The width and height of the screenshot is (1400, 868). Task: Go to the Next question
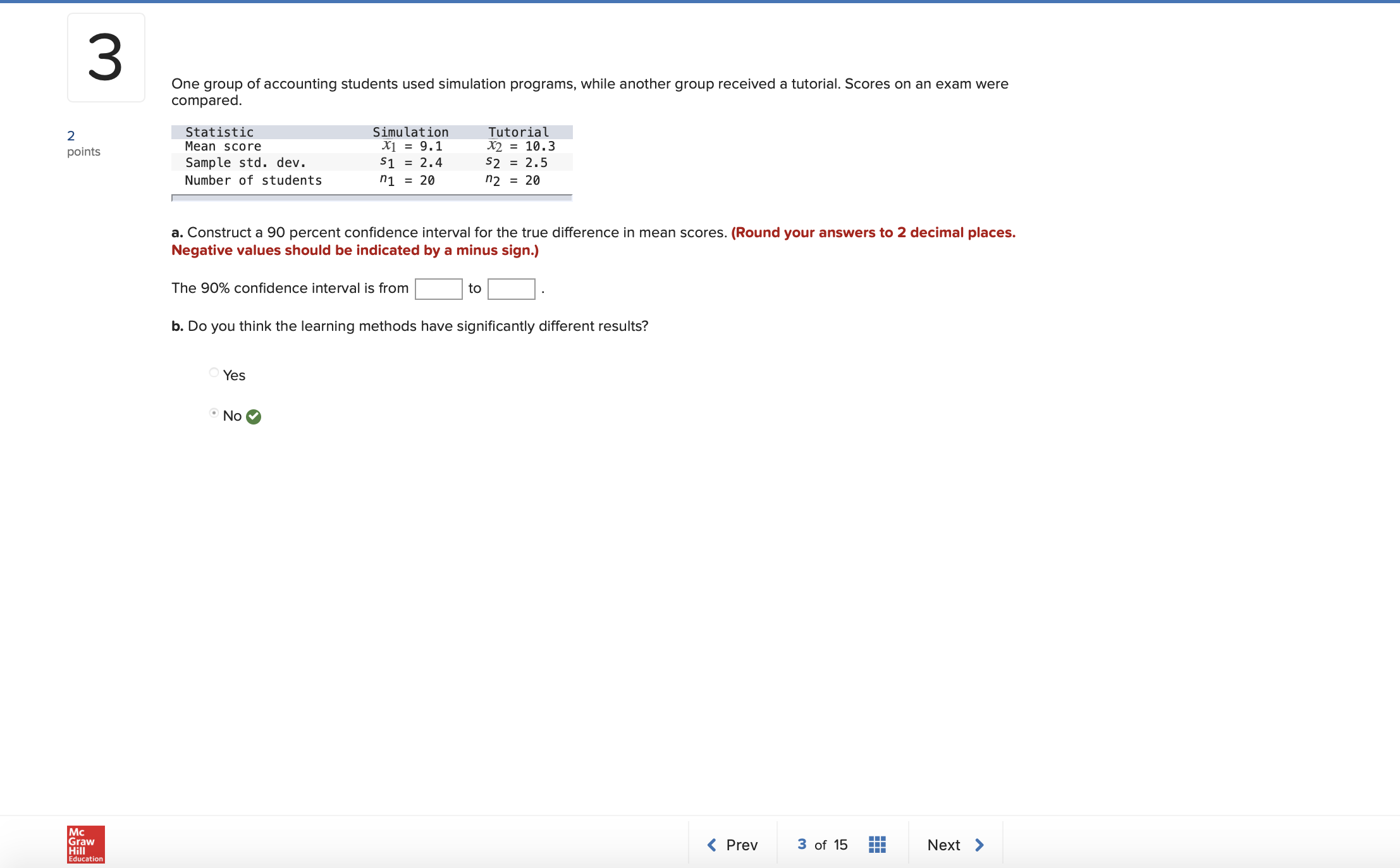[x=943, y=845]
